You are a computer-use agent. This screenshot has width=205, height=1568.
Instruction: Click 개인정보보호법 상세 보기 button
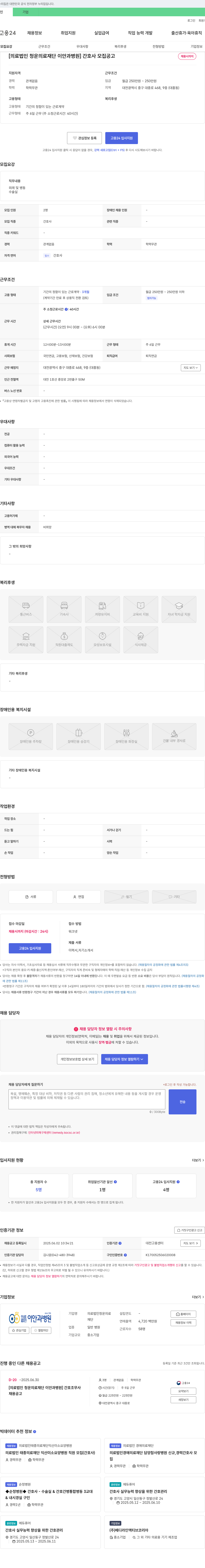pos(77,1059)
